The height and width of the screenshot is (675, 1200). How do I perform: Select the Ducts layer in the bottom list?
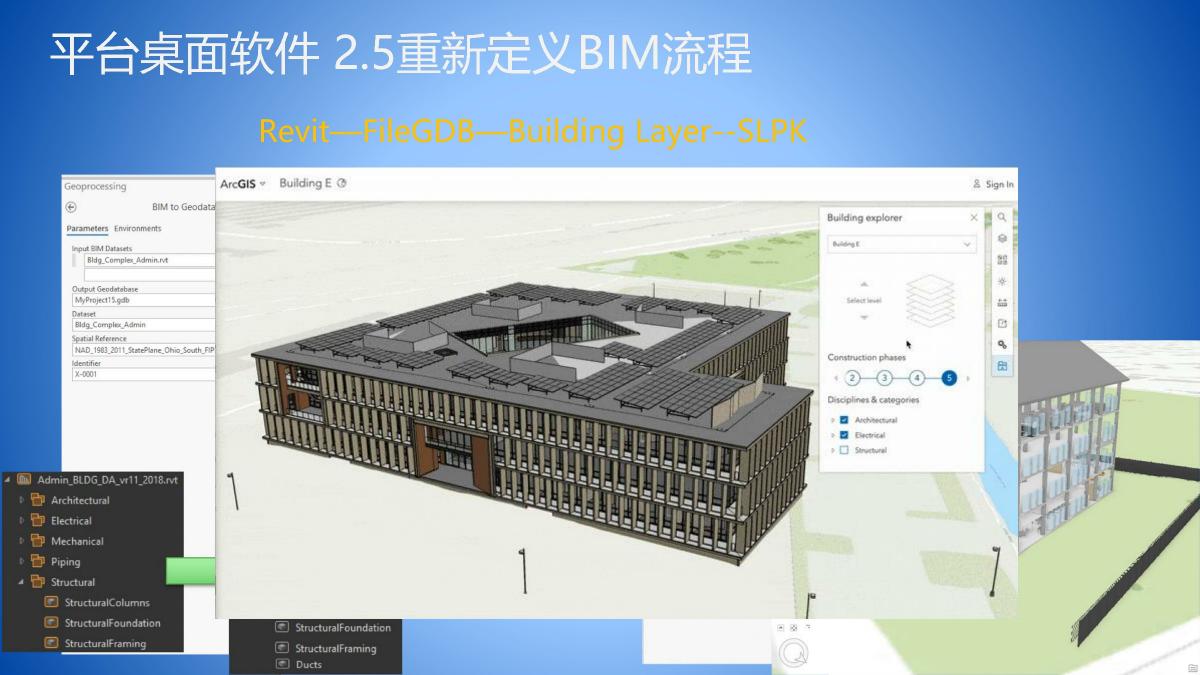[x=309, y=665]
